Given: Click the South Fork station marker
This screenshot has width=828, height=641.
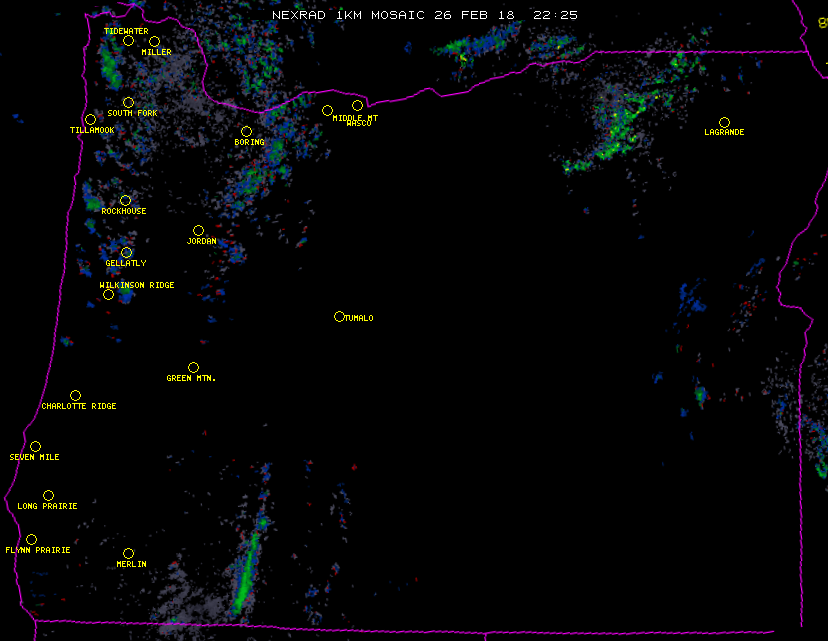Looking at the screenshot, I should click(x=128, y=102).
